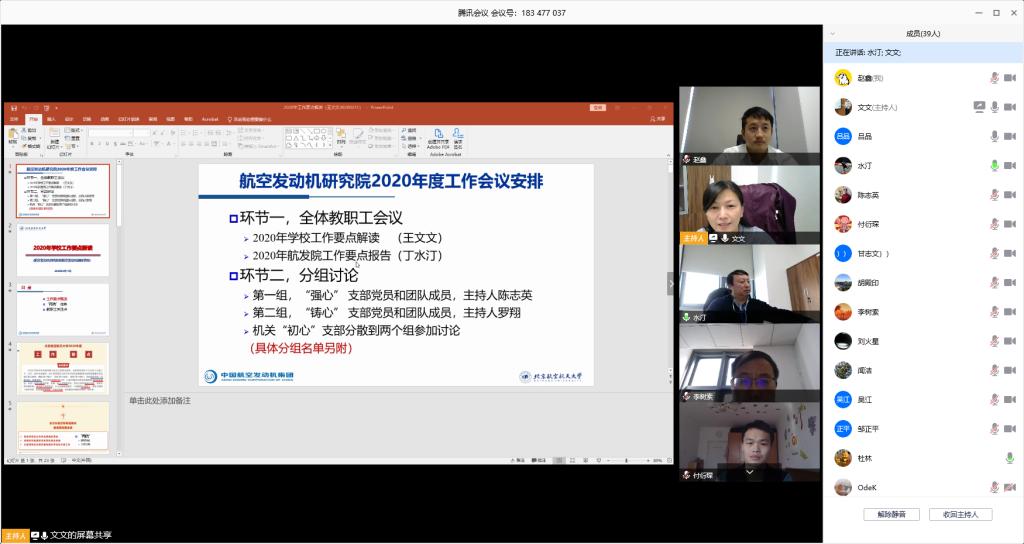Click the green microphone icon beside 杜林
The width and height of the screenshot is (1024, 544).
click(x=1009, y=457)
